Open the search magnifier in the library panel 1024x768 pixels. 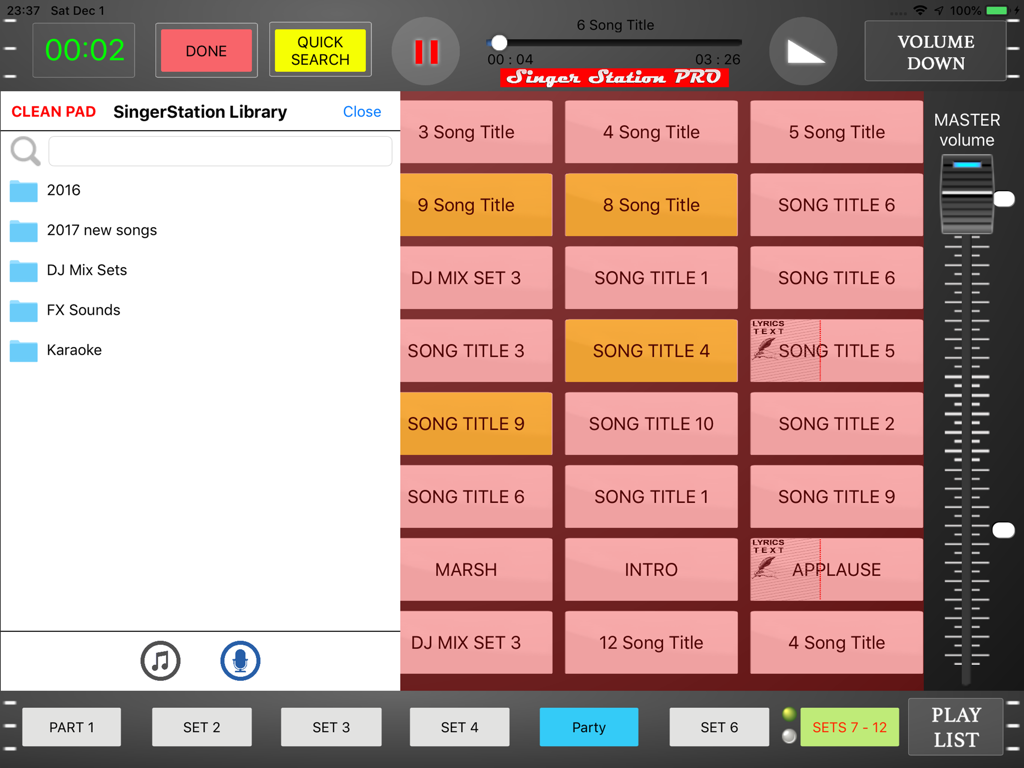tap(24, 151)
